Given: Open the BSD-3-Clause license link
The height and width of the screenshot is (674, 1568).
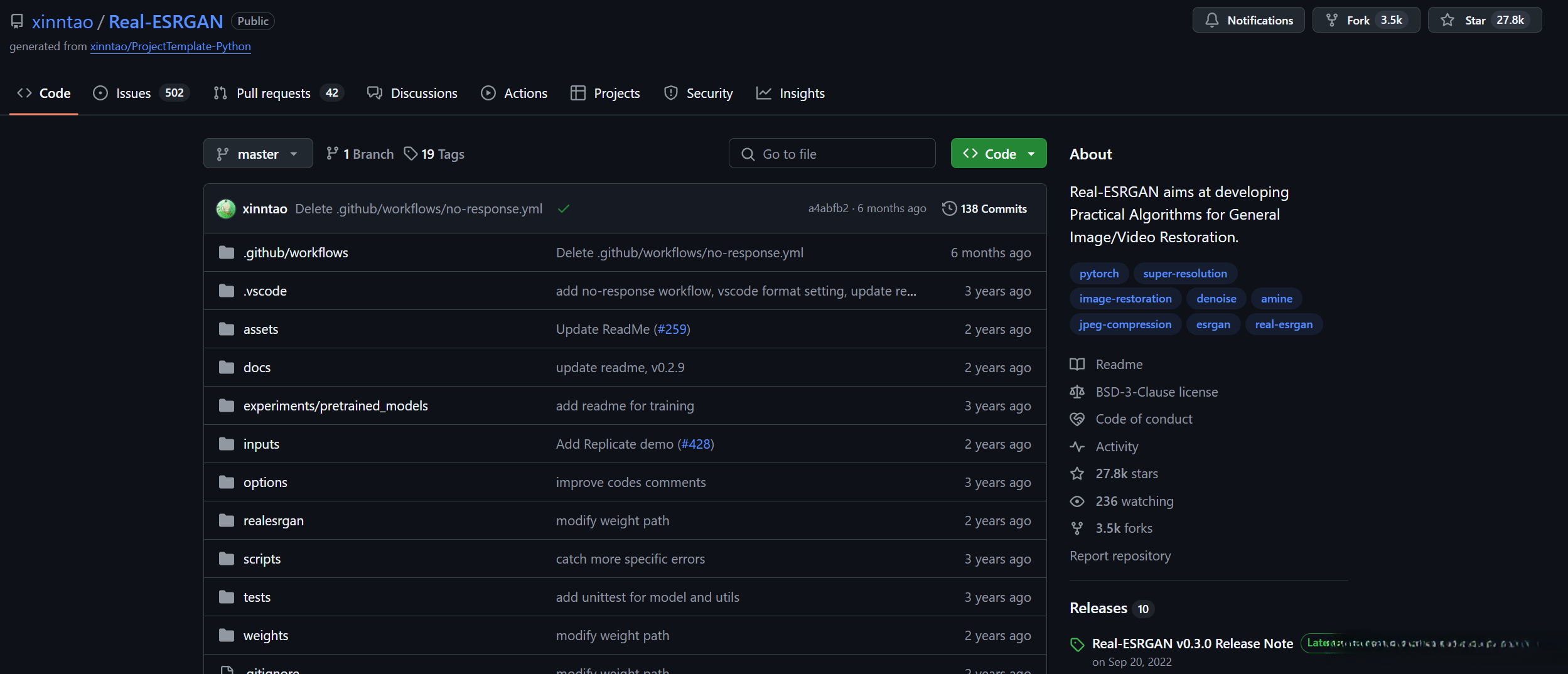Looking at the screenshot, I should pos(1156,392).
